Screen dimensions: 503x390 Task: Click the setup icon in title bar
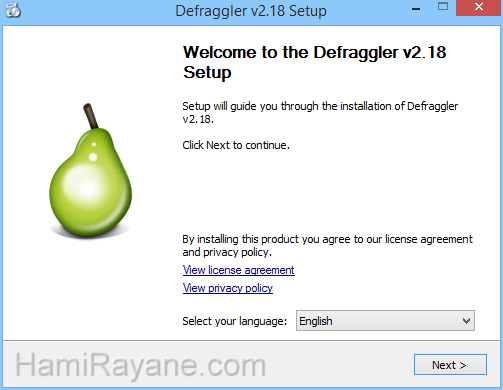pos(13,10)
